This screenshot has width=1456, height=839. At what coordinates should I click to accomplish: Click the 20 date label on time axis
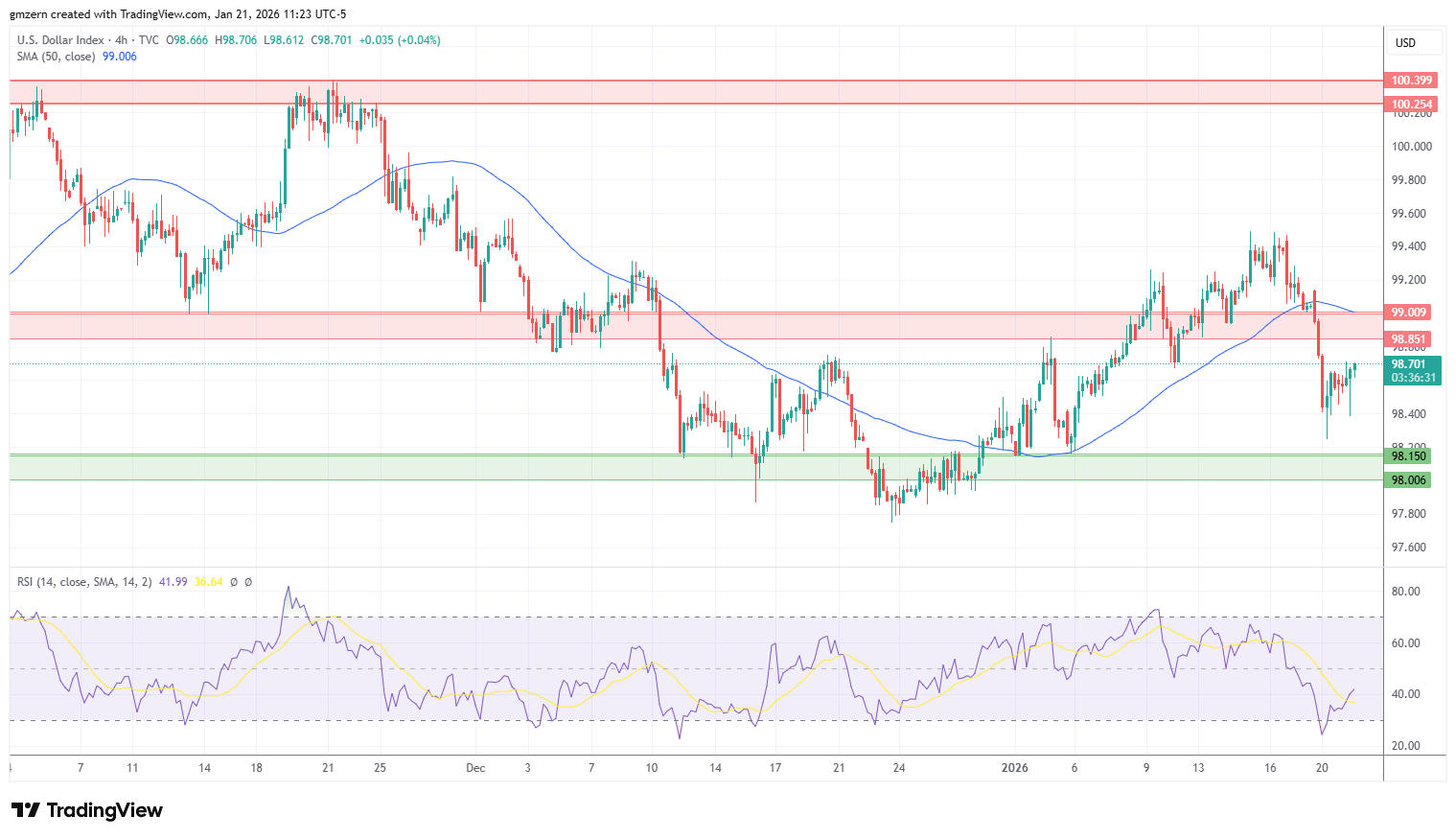coord(1322,768)
